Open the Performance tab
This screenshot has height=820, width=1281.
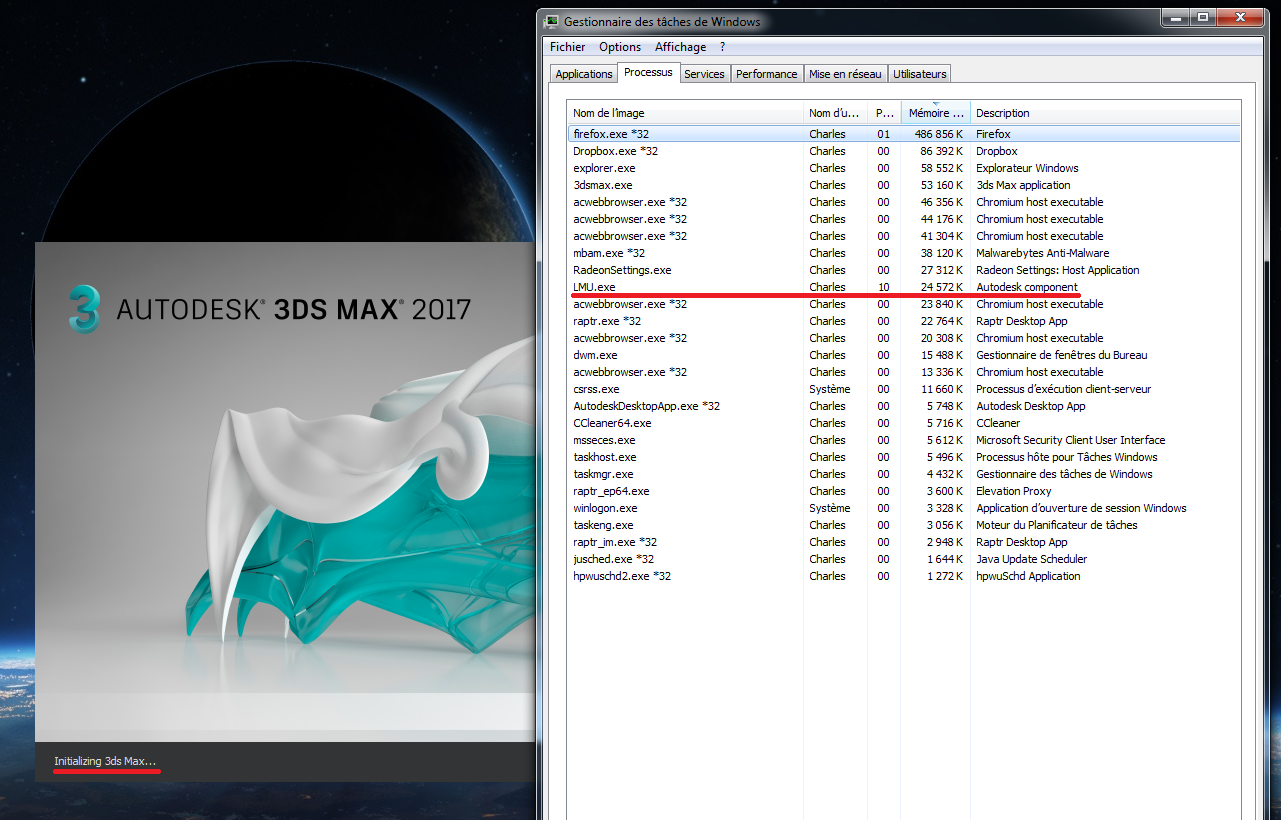tap(767, 74)
